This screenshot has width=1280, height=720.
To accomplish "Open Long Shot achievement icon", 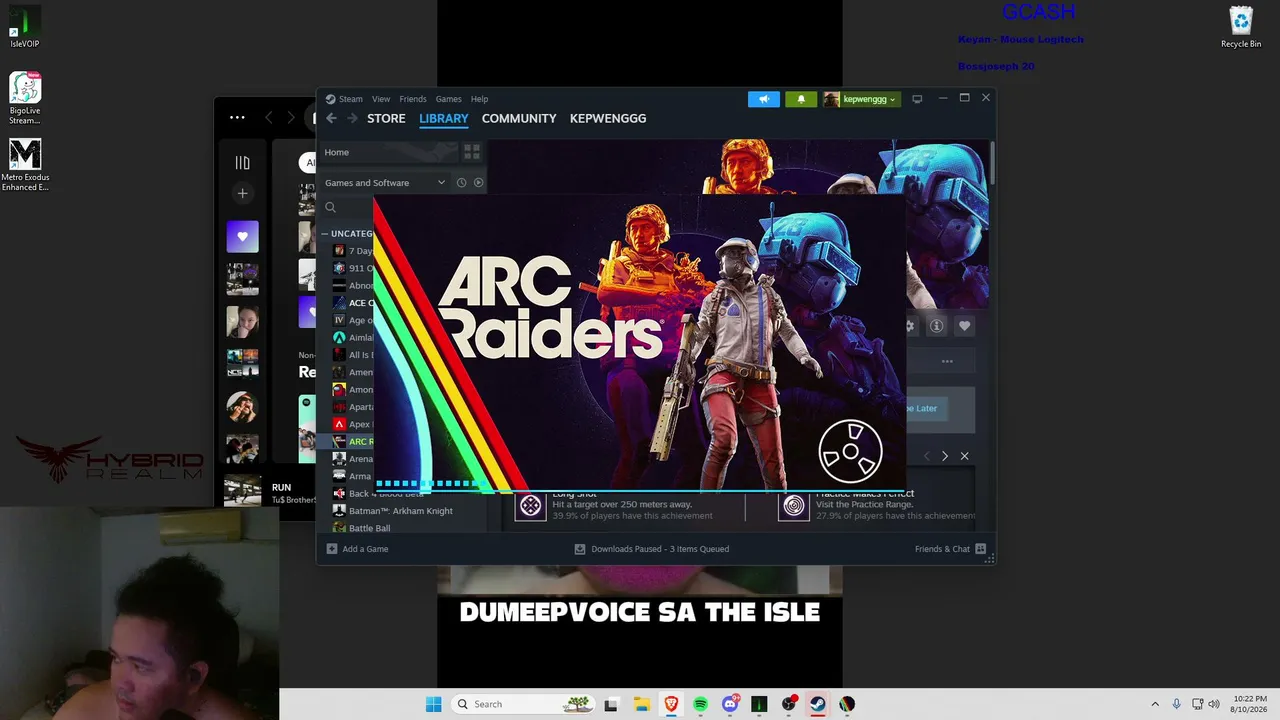I will pos(531,506).
